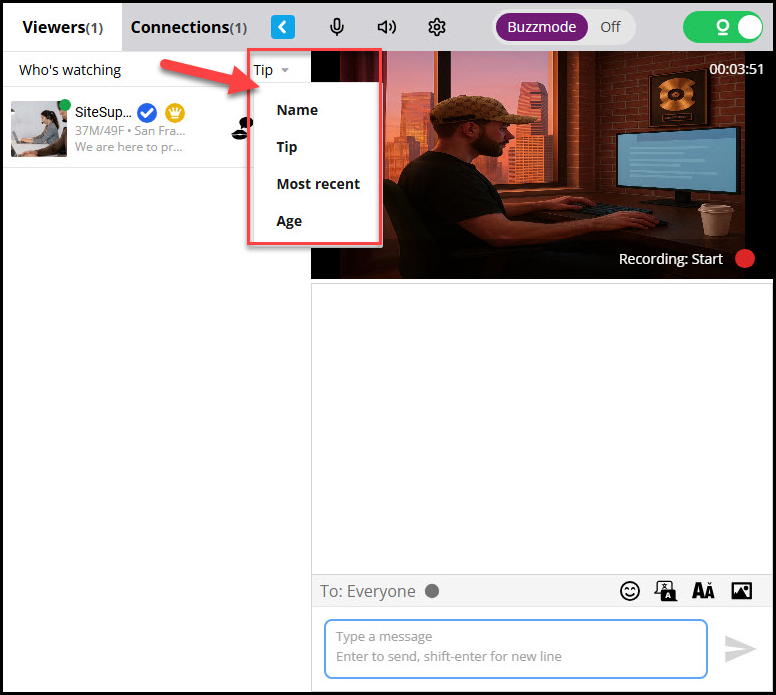Click the SiteSup... viewer name
776x695 pixels.
(x=103, y=112)
